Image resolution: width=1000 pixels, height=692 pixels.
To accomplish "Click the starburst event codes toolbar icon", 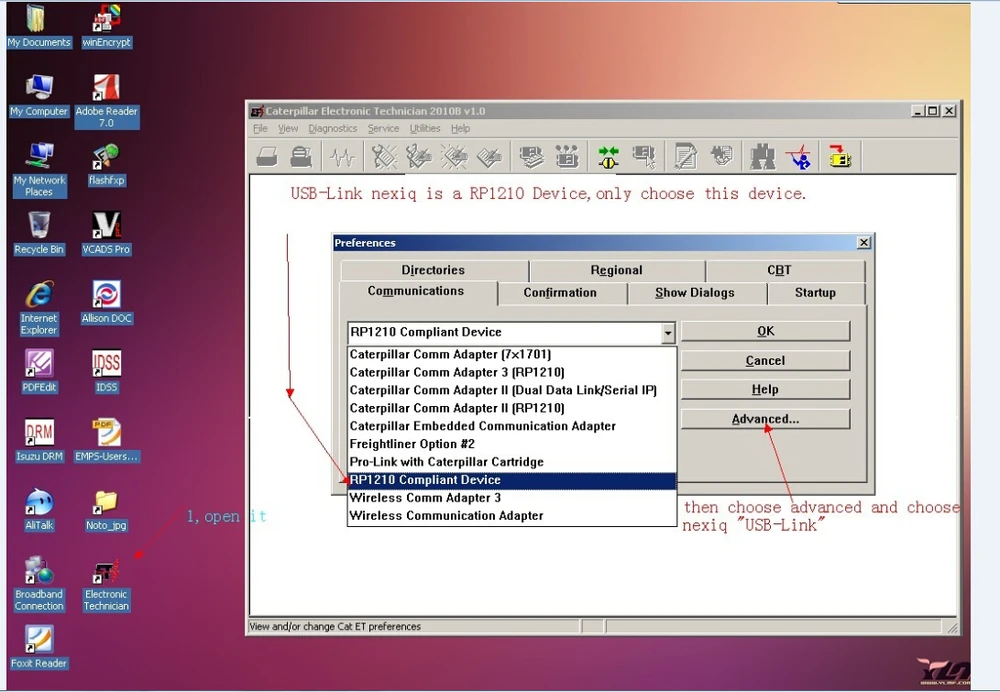I will 454,156.
